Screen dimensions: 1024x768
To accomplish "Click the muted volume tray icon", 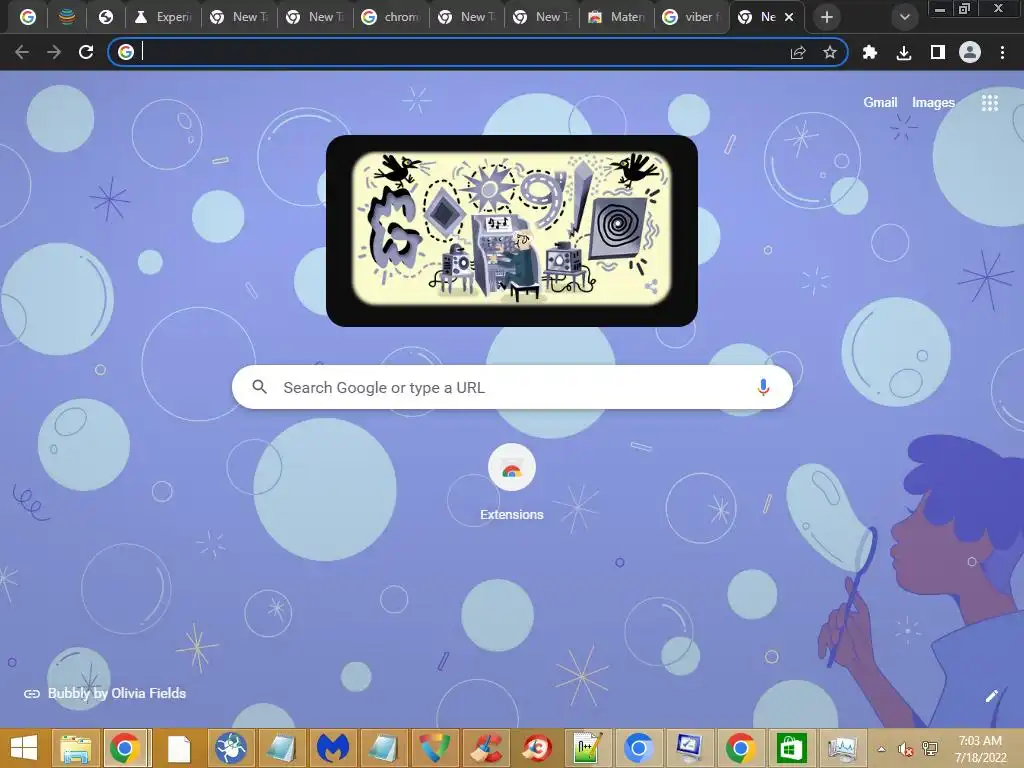I will click(905, 749).
